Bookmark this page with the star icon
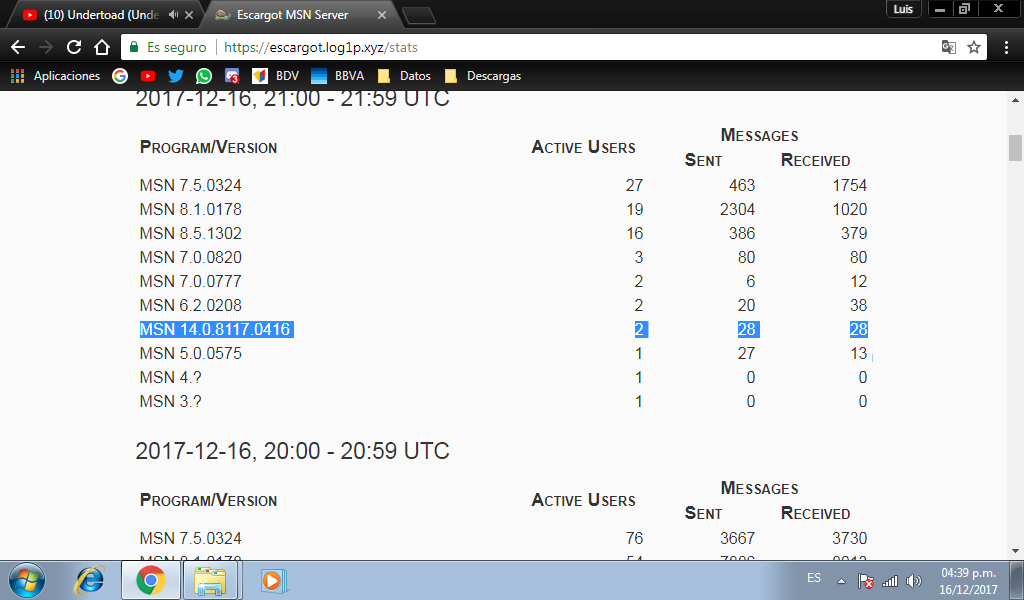1024x600 pixels. 974,47
